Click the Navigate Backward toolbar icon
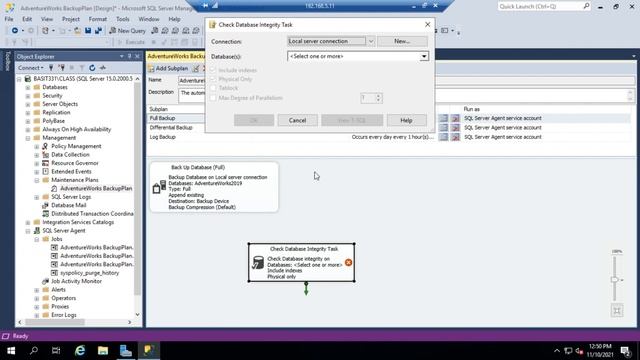The width and height of the screenshot is (640, 360). [15, 31]
